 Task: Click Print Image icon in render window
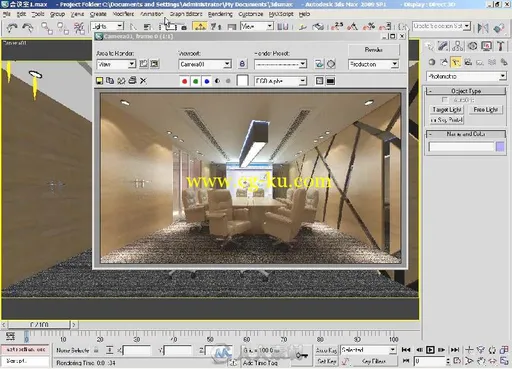(132, 81)
